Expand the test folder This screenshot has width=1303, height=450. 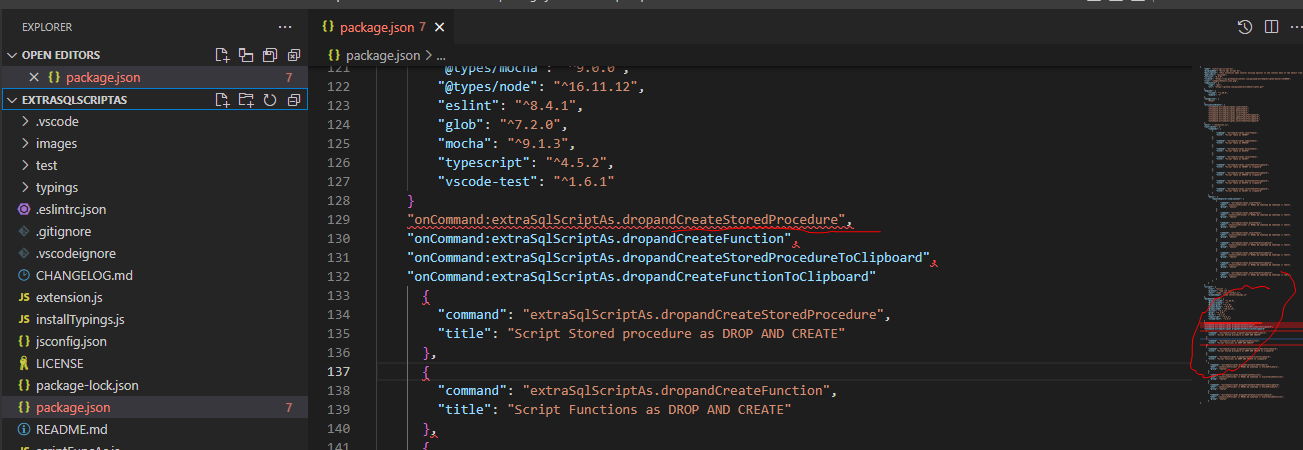pos(46,166)
